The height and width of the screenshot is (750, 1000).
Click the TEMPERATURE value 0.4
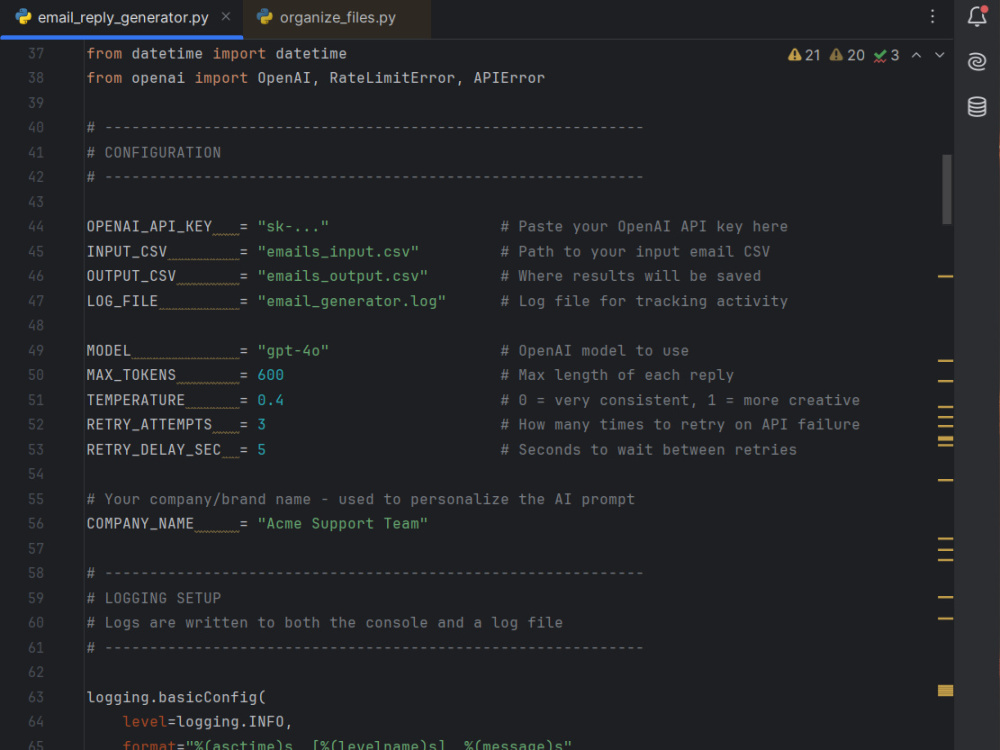coord(270,400)
